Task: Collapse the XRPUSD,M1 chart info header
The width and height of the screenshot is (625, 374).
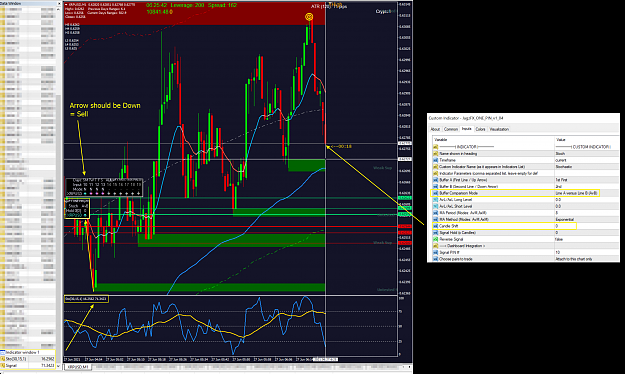Action: (x=67, y=4)
